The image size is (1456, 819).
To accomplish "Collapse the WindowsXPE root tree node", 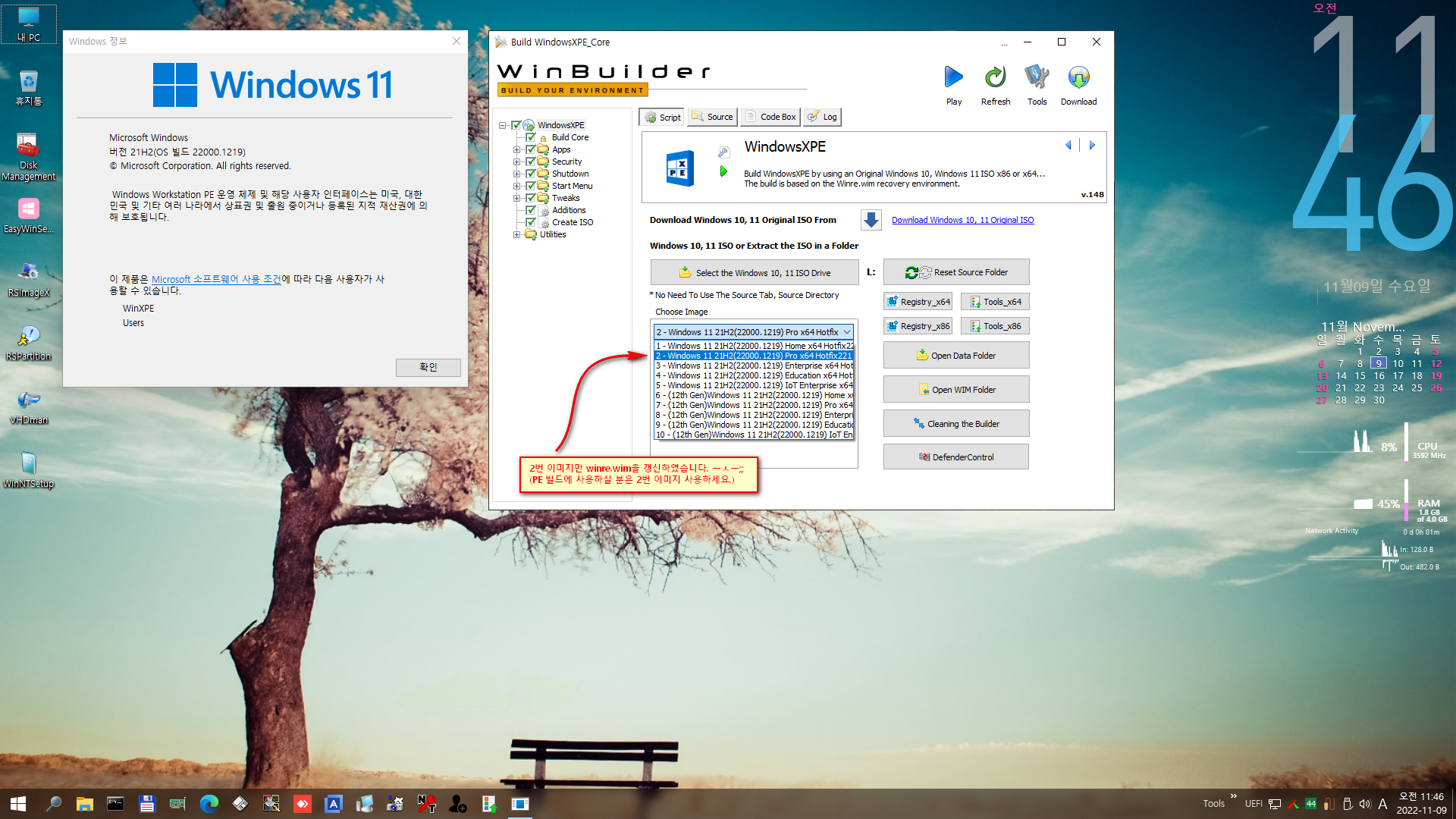I will [x=502, y=125].
